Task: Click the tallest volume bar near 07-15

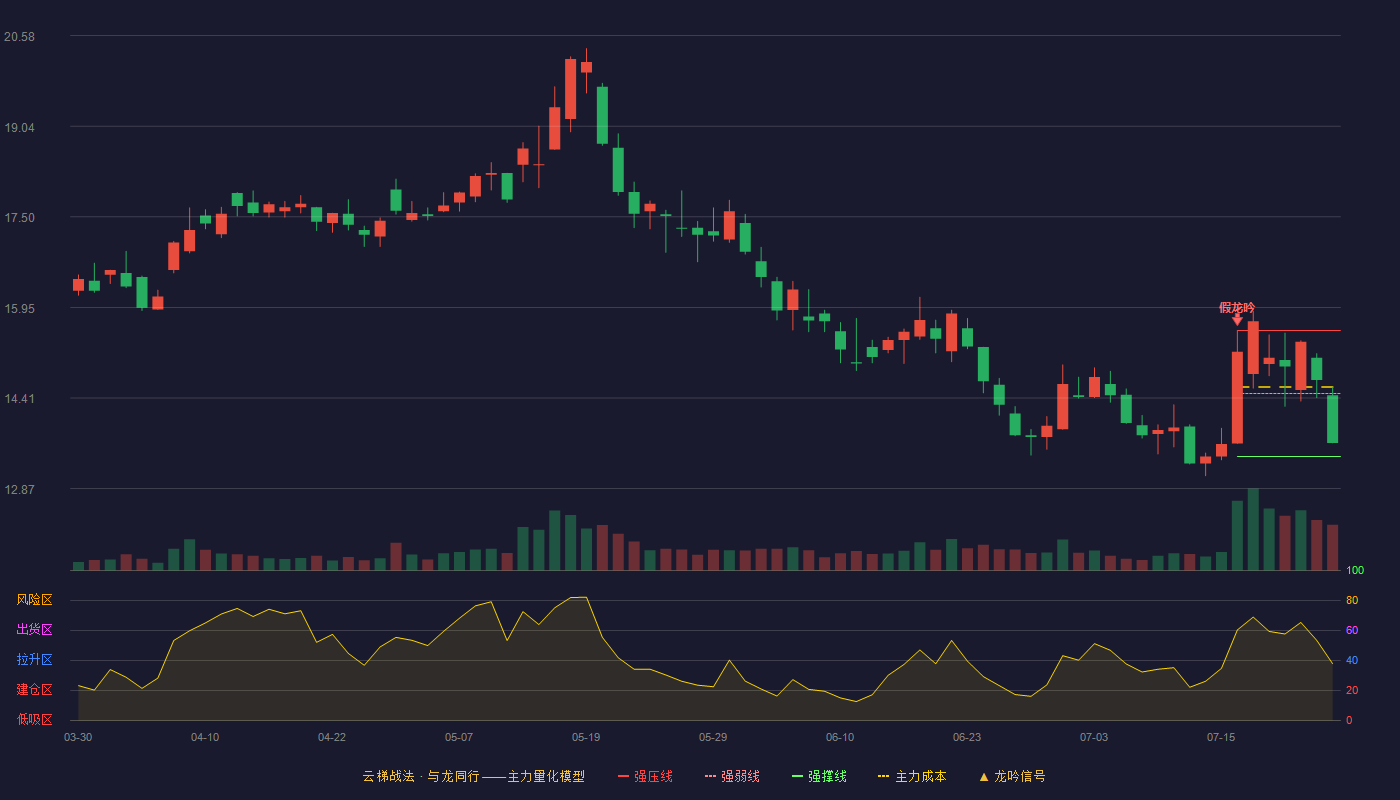Action: (1253, 529)
